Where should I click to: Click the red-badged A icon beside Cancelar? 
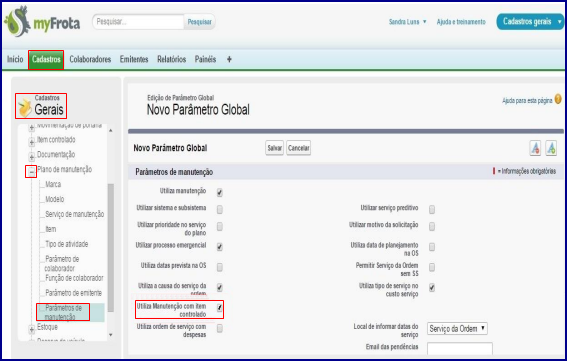[535, 148]
